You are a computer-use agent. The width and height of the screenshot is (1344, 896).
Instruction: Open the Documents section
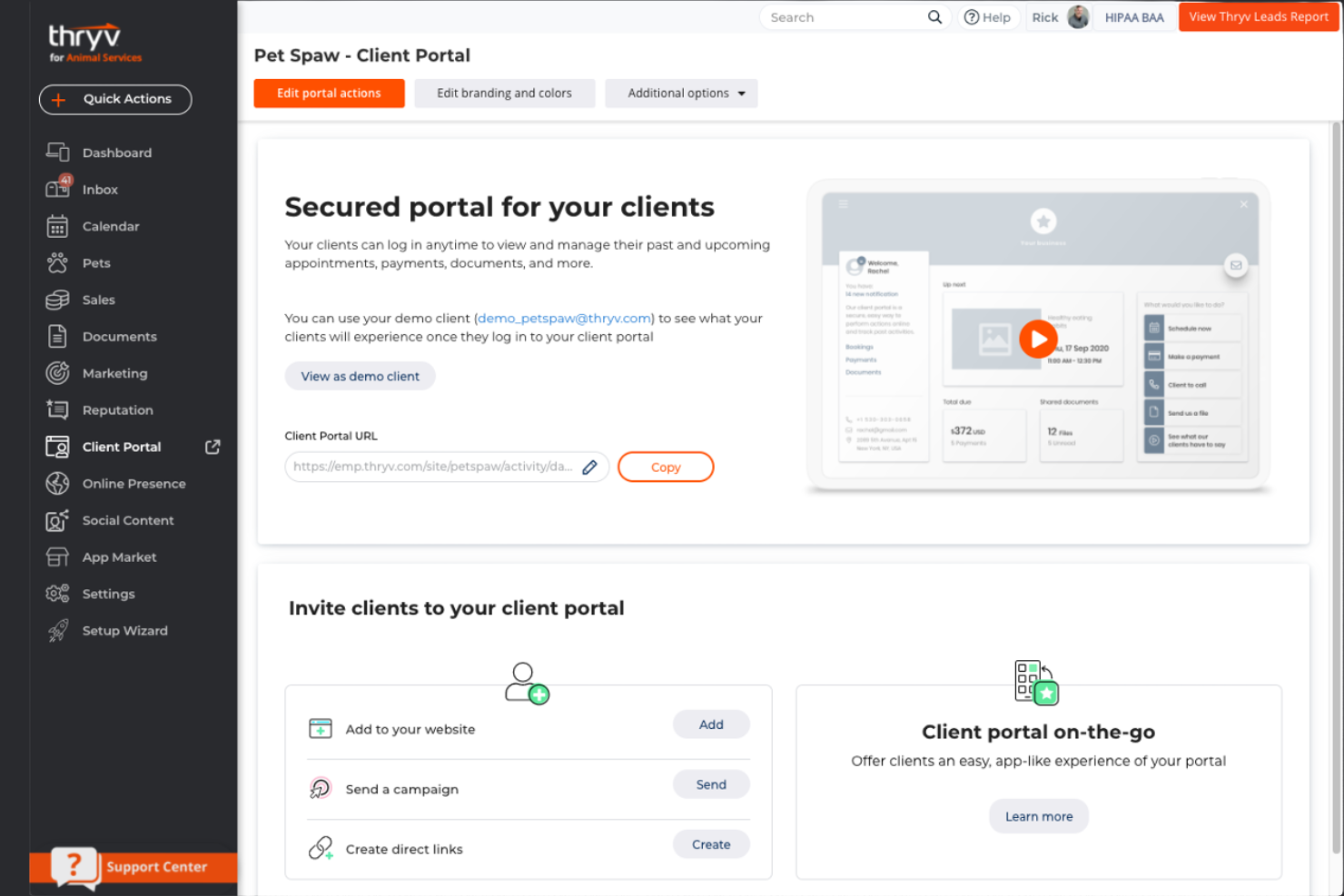point(119,336)
